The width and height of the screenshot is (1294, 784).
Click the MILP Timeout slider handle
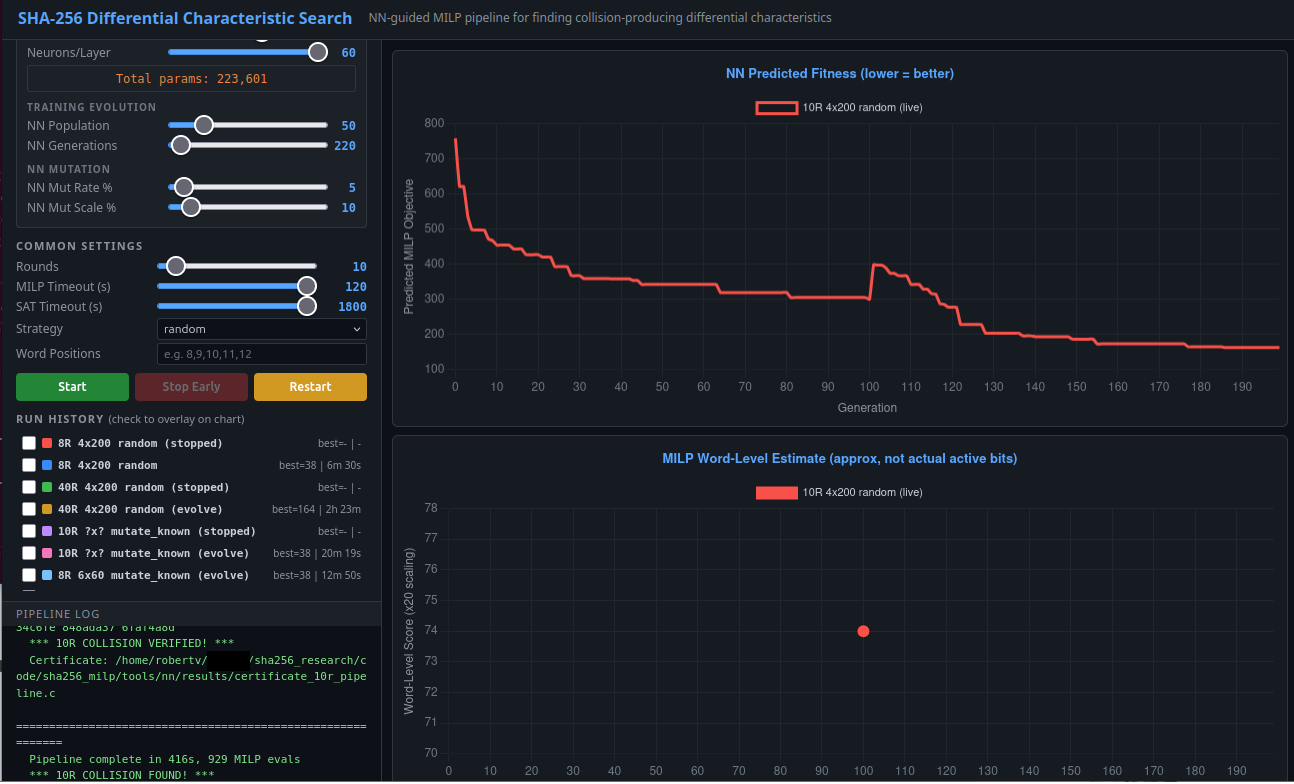tap(307, 286)
